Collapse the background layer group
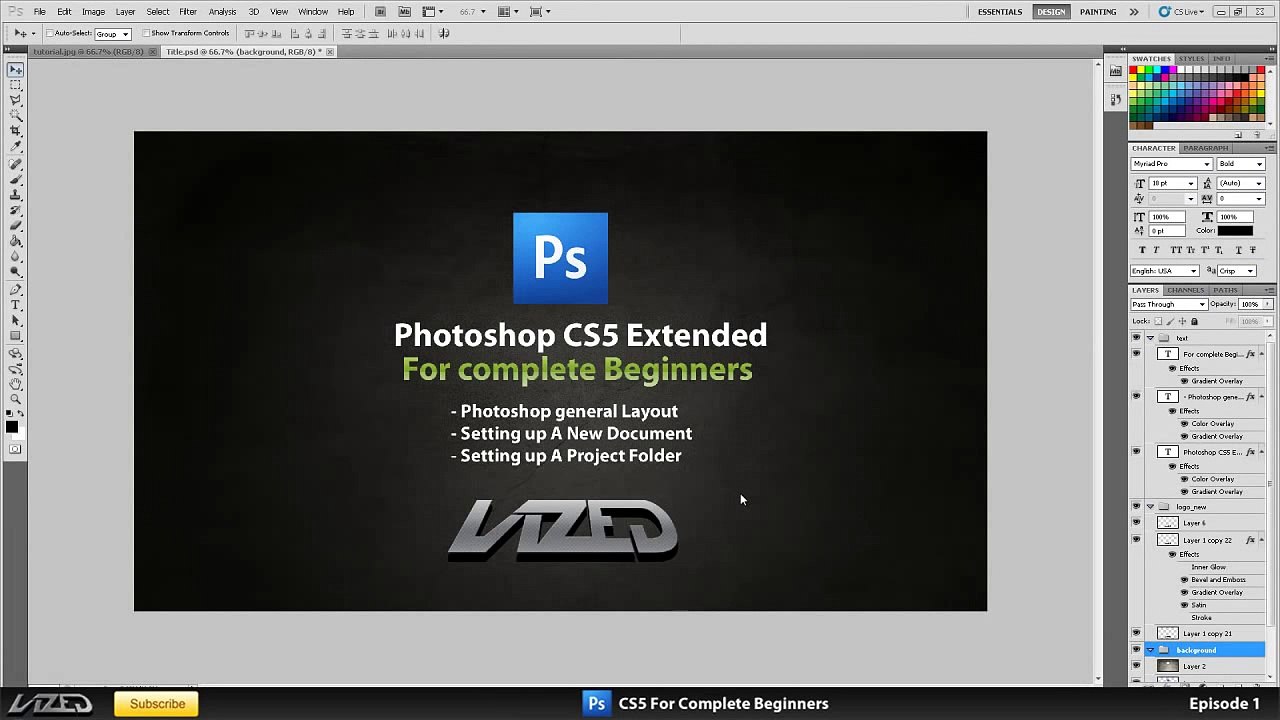The image size is (1280, 720). 1150,650
